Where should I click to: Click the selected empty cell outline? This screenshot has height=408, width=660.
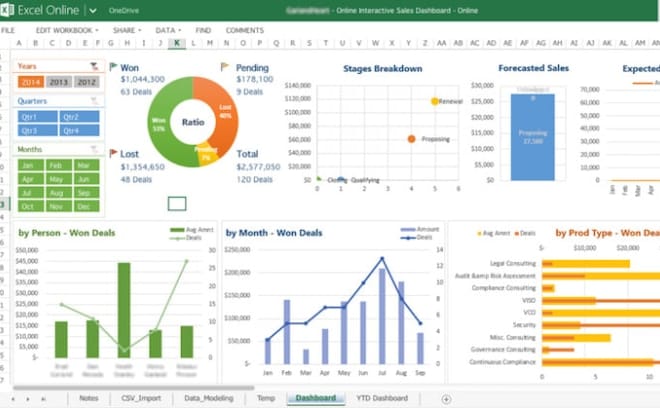[x=177, y=204]
